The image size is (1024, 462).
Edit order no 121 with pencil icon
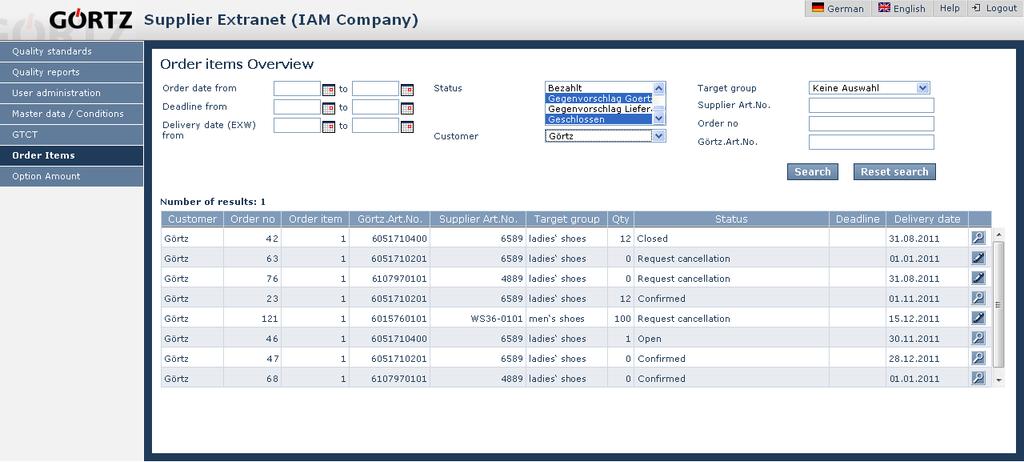(x=978, y=318)
